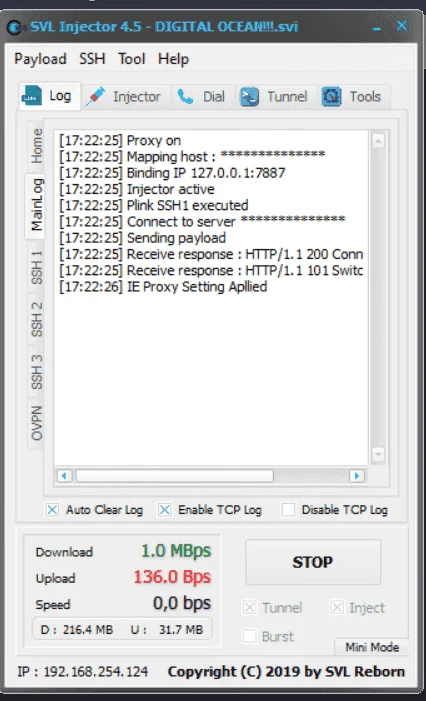This screenshot has width=426, height=701.
Task: Click the log scroll down arrow
Action: coord(378,455)
